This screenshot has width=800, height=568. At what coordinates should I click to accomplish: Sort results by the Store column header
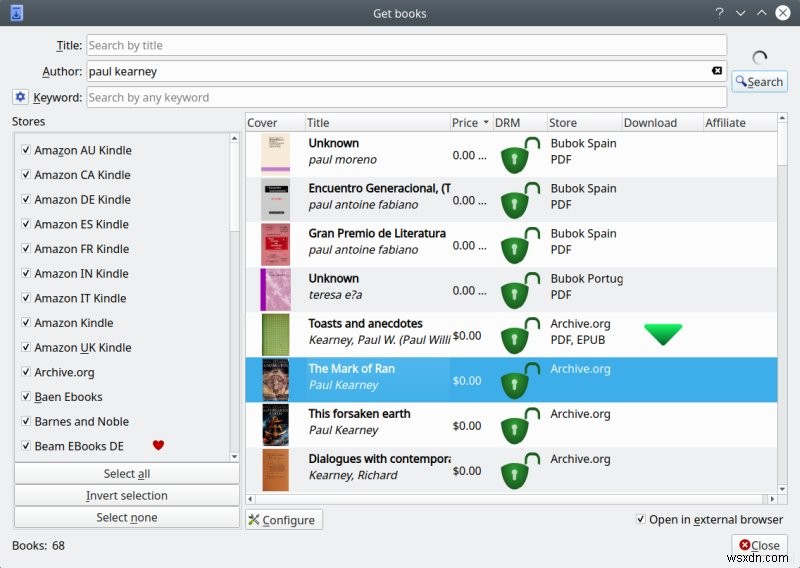click(585, 122)
